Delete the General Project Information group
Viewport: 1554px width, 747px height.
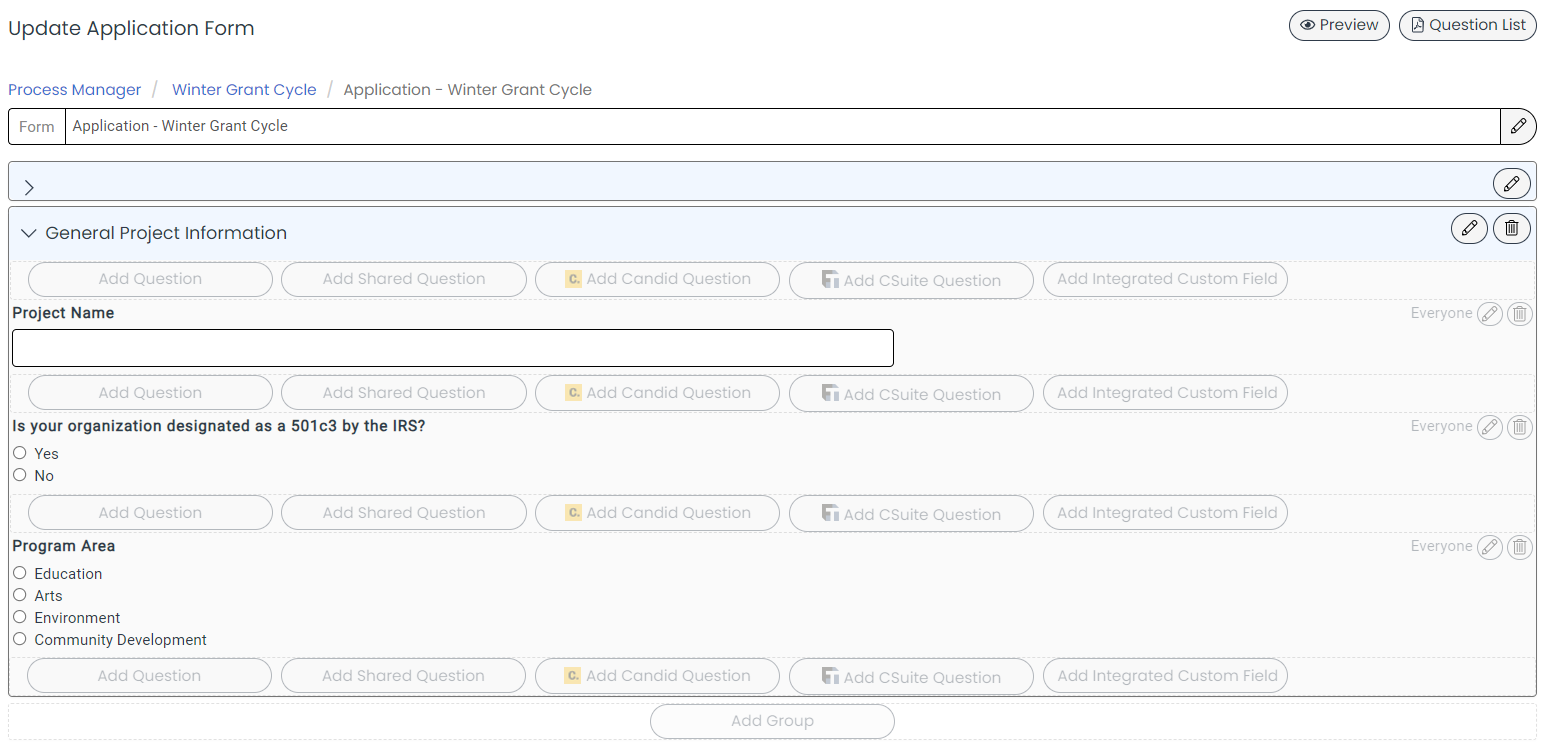(1511, 228)
